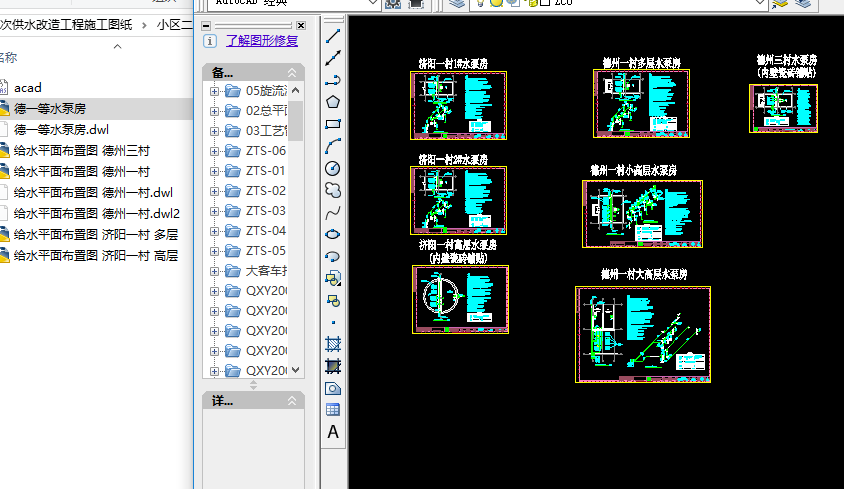Select the Construction Line tool

click(333, 58)
